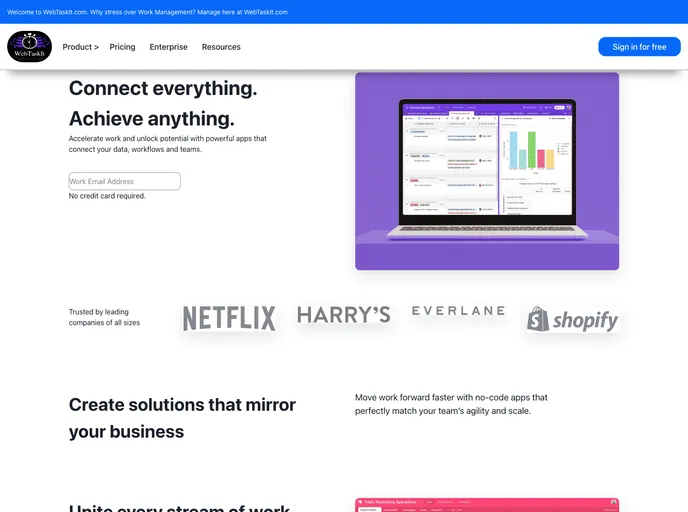
Task: Go to the Enterprise page
Action: (x=168, y=47)
